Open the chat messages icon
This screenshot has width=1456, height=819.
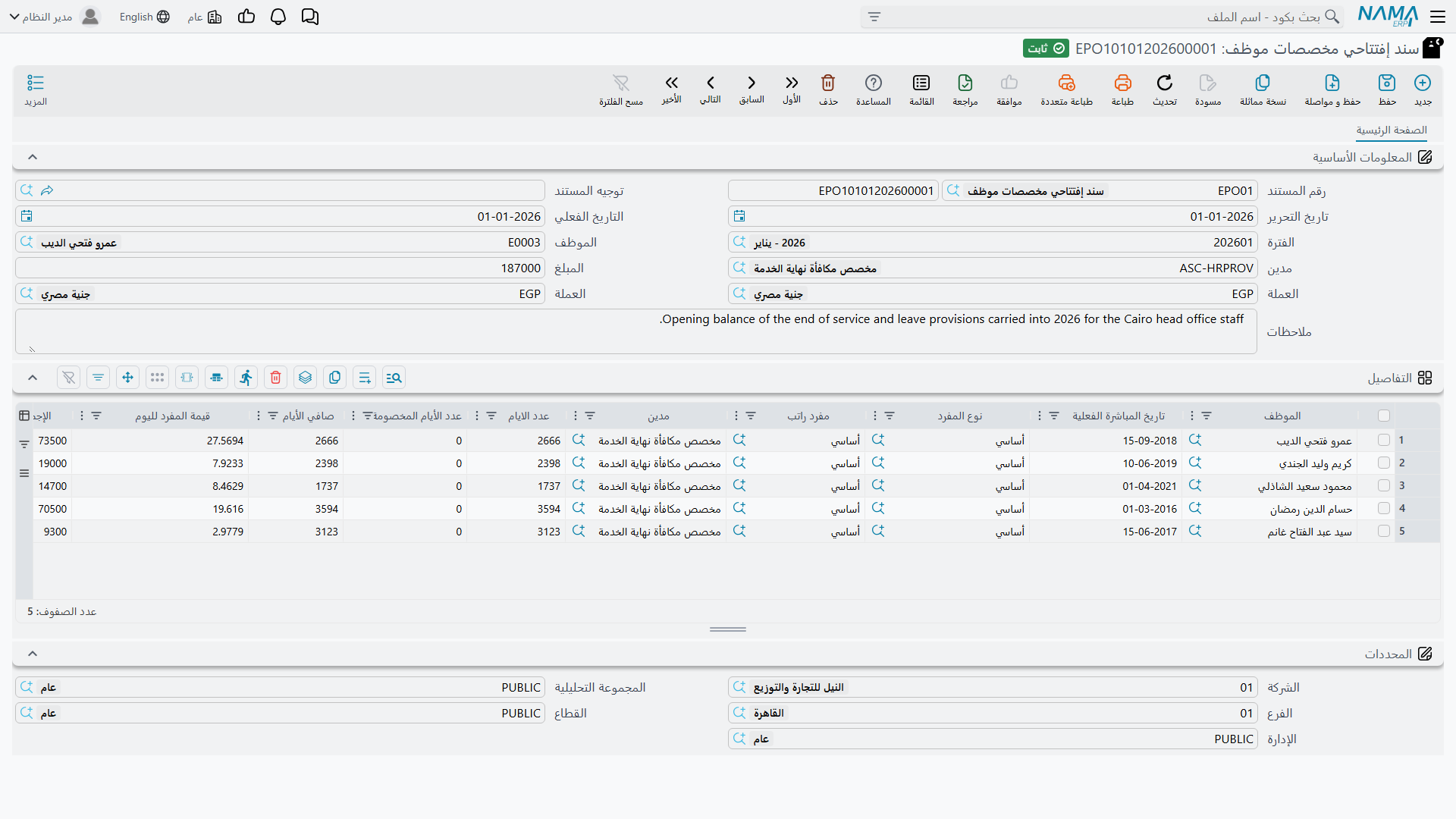tap(310, 17)
